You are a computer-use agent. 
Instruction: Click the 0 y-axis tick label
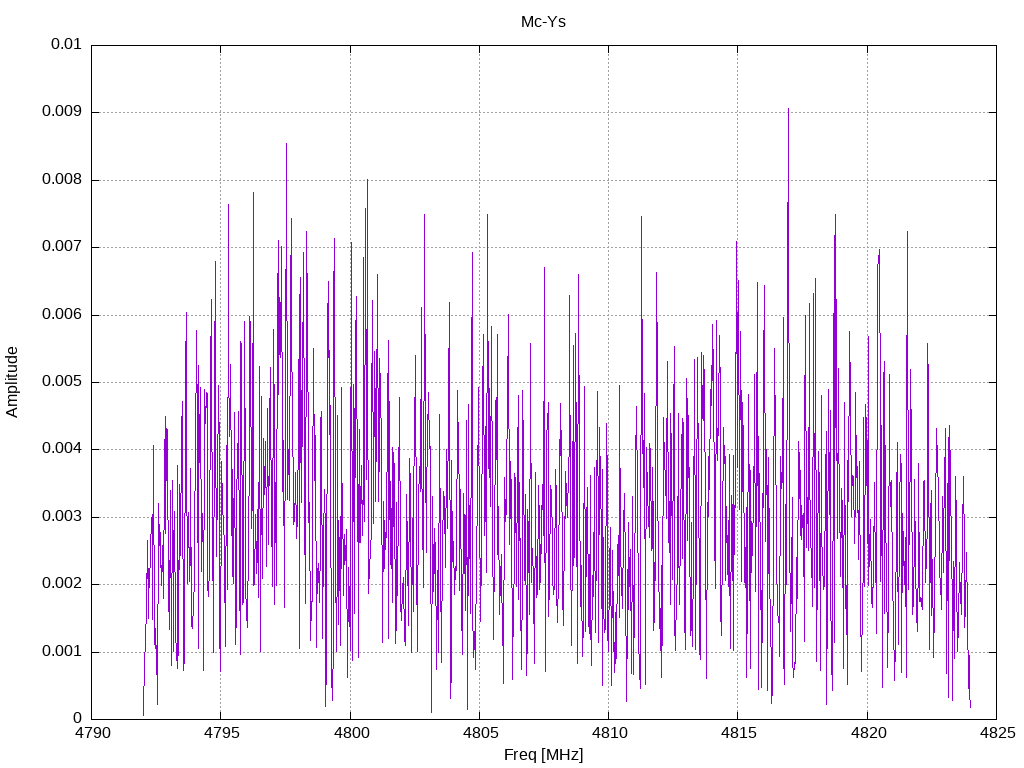pyautogui.click(x=78, y=718)
